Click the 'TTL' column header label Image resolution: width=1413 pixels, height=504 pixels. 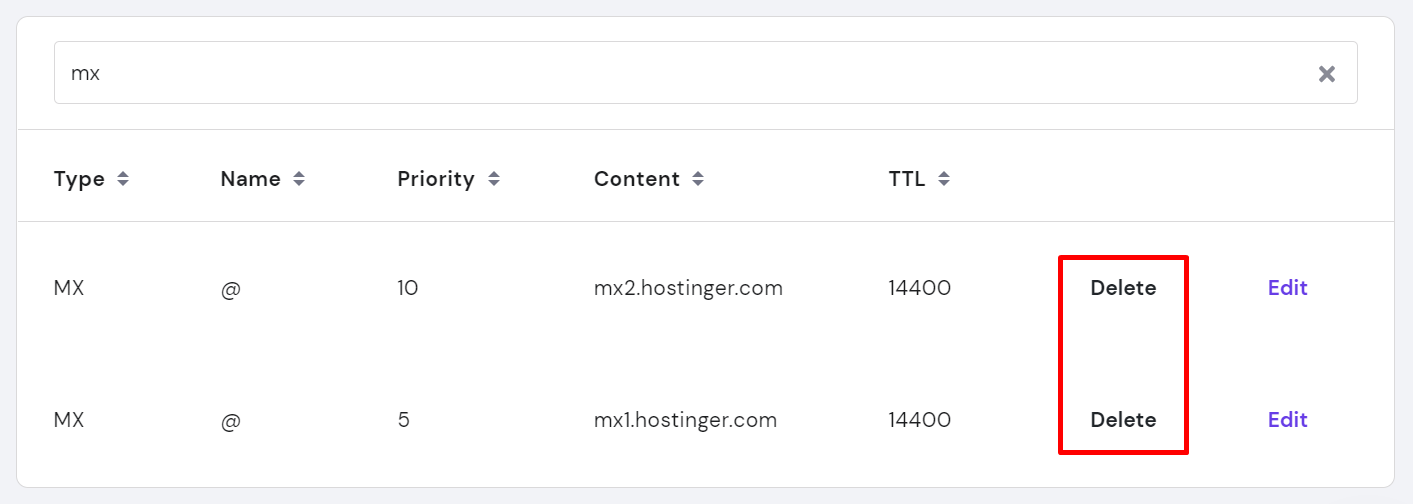point(907,179)
